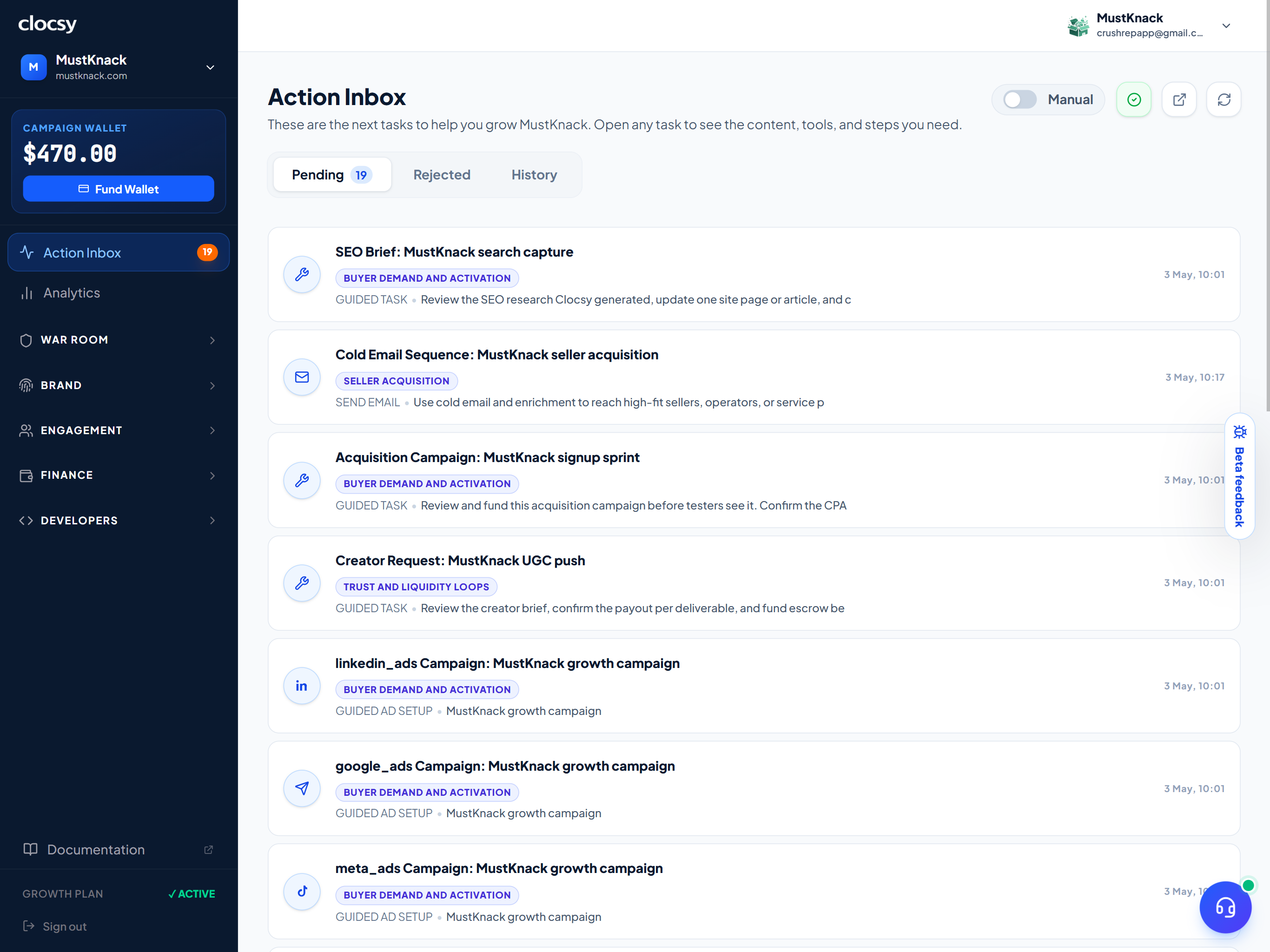
Task: Open Creator Request: MustKnack UGC push
Action: point(754,583)
